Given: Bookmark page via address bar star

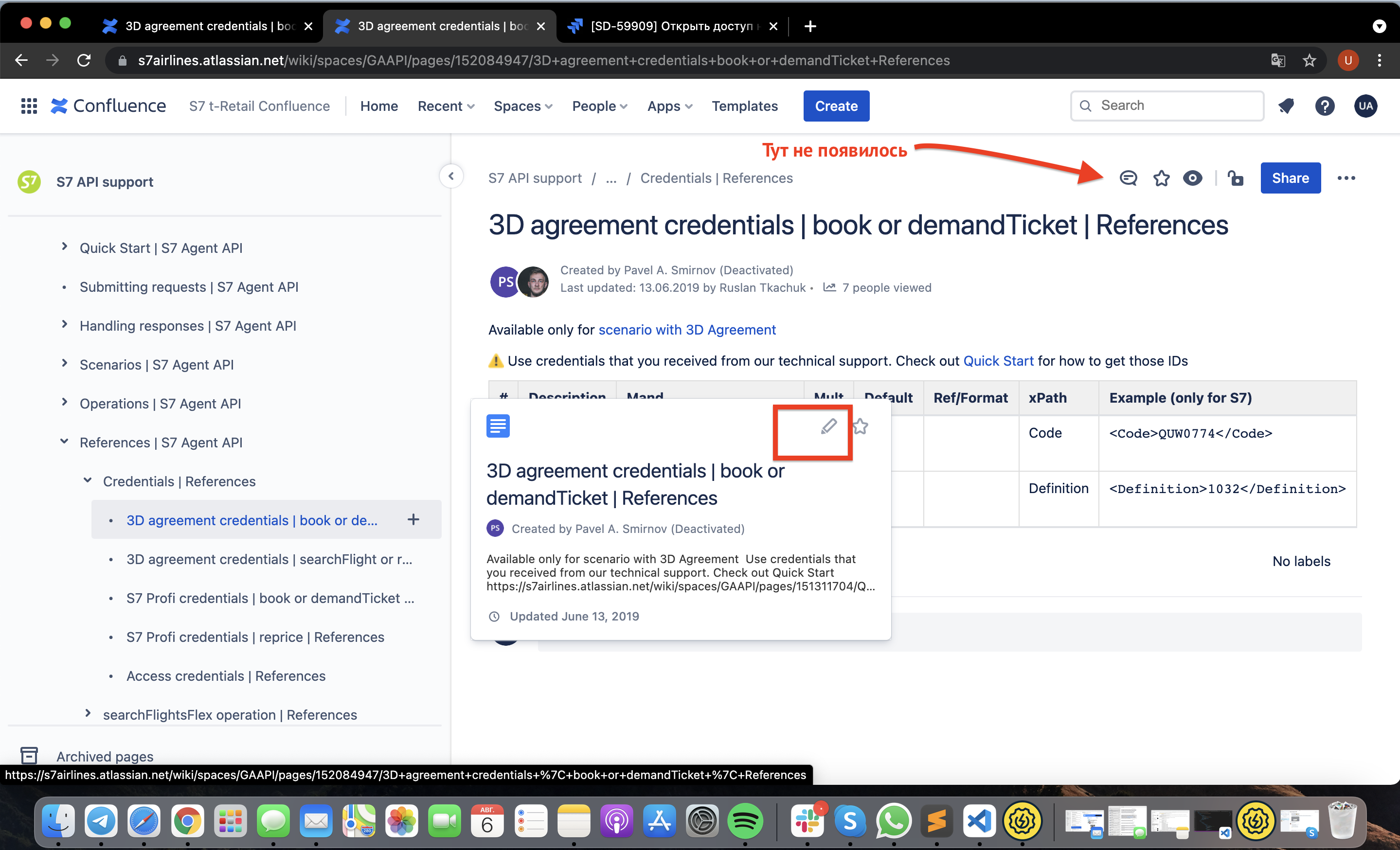Looking at the screenshot, I should [x=1309, y=60].
